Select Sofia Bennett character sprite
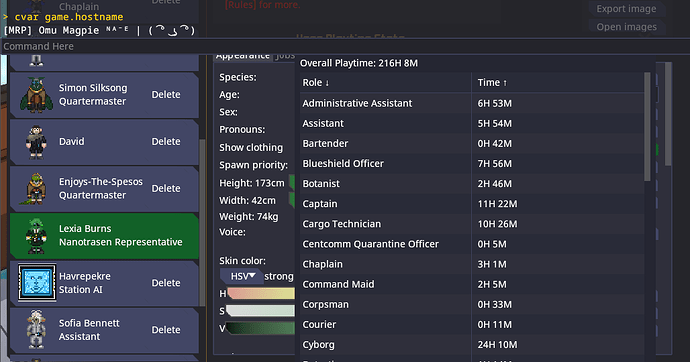The image size is (690, 362). 36,329
